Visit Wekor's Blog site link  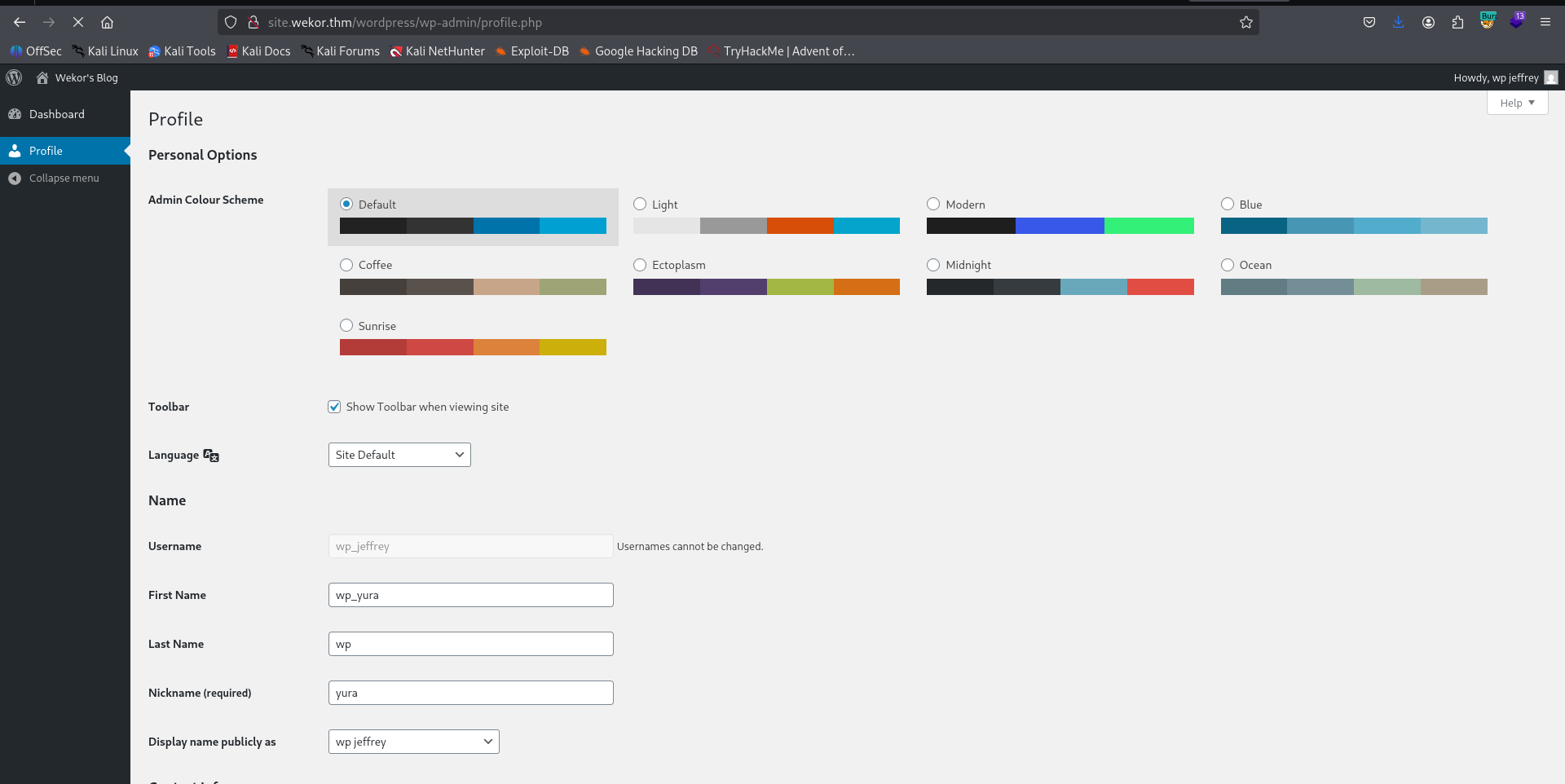(x=86, y=77)
